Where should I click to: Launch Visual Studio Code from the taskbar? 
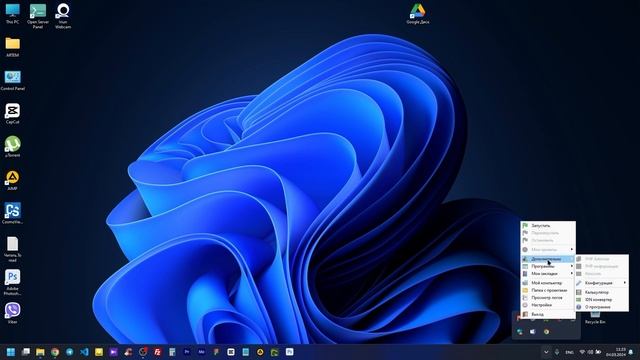(x=84, y=352)
